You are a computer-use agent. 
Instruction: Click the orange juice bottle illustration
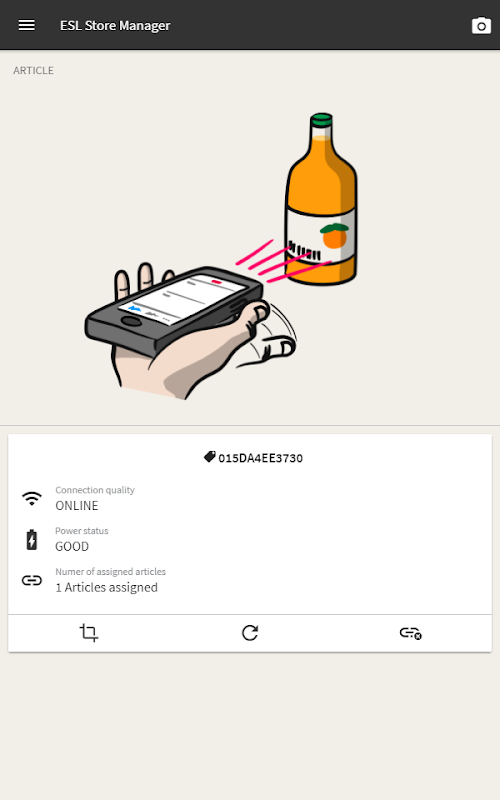(x=321, y=199)
